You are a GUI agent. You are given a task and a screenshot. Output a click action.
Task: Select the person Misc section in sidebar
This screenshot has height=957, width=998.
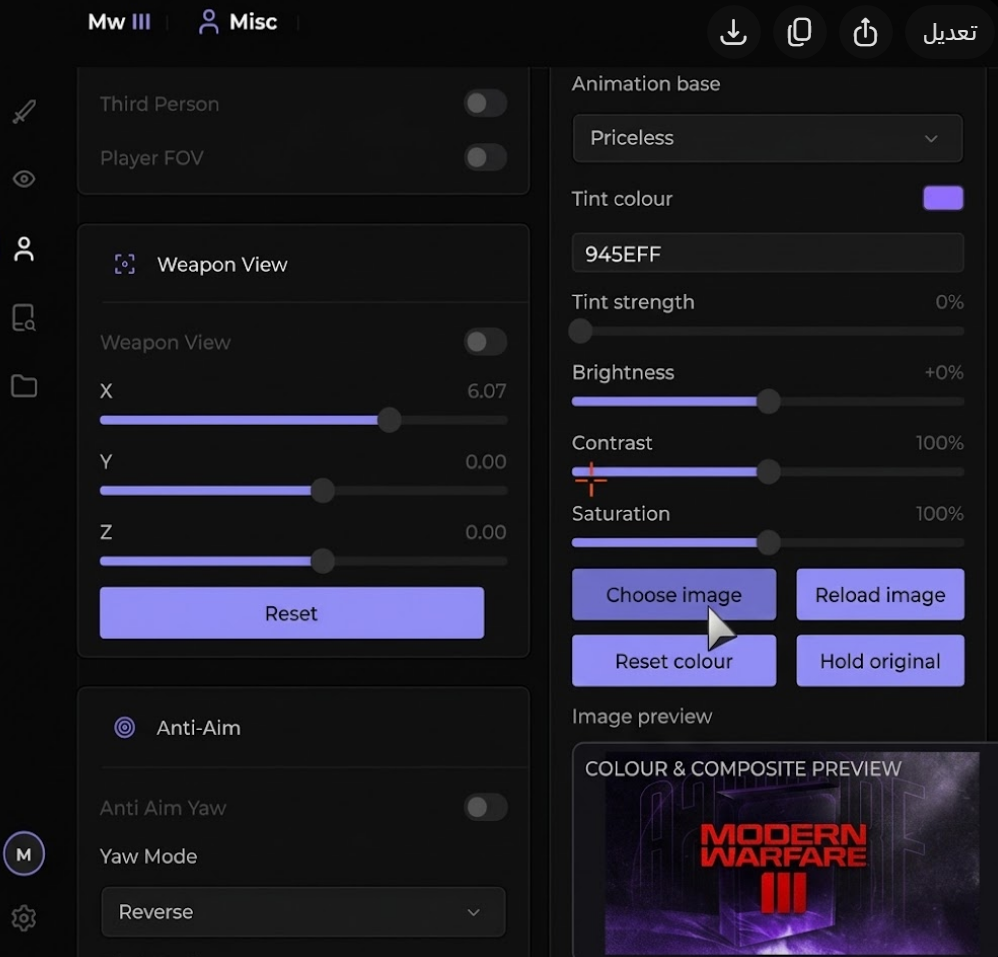coord(24,249)
